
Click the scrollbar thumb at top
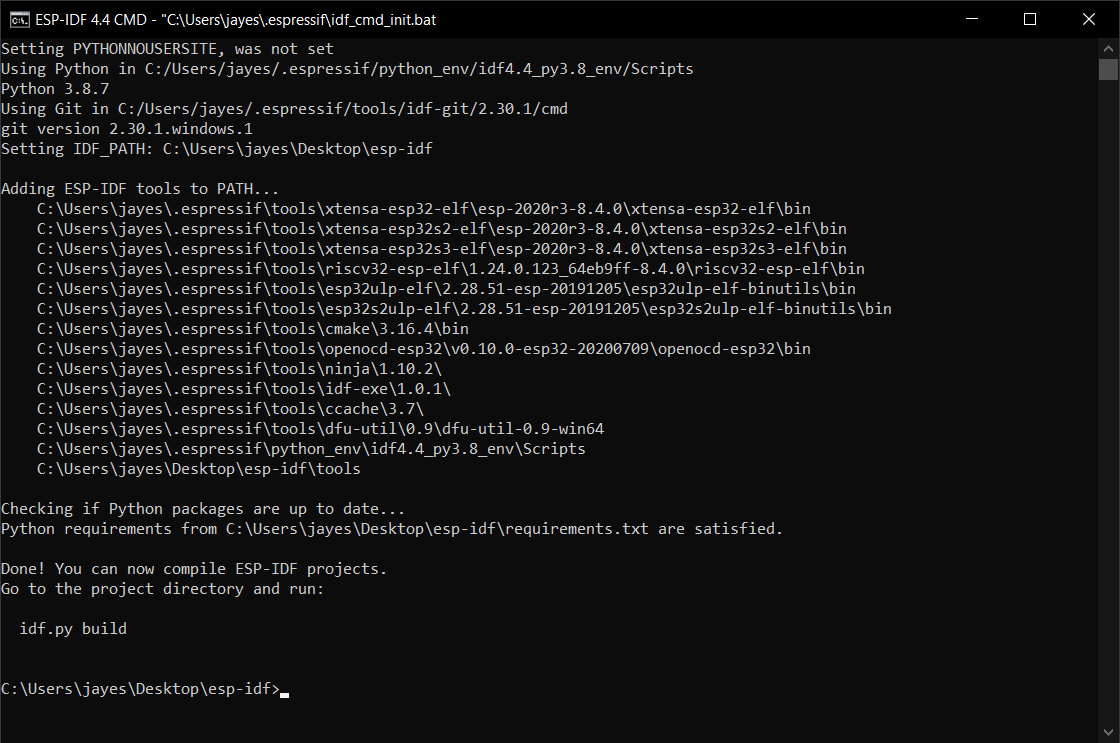tap(1110, 68)
